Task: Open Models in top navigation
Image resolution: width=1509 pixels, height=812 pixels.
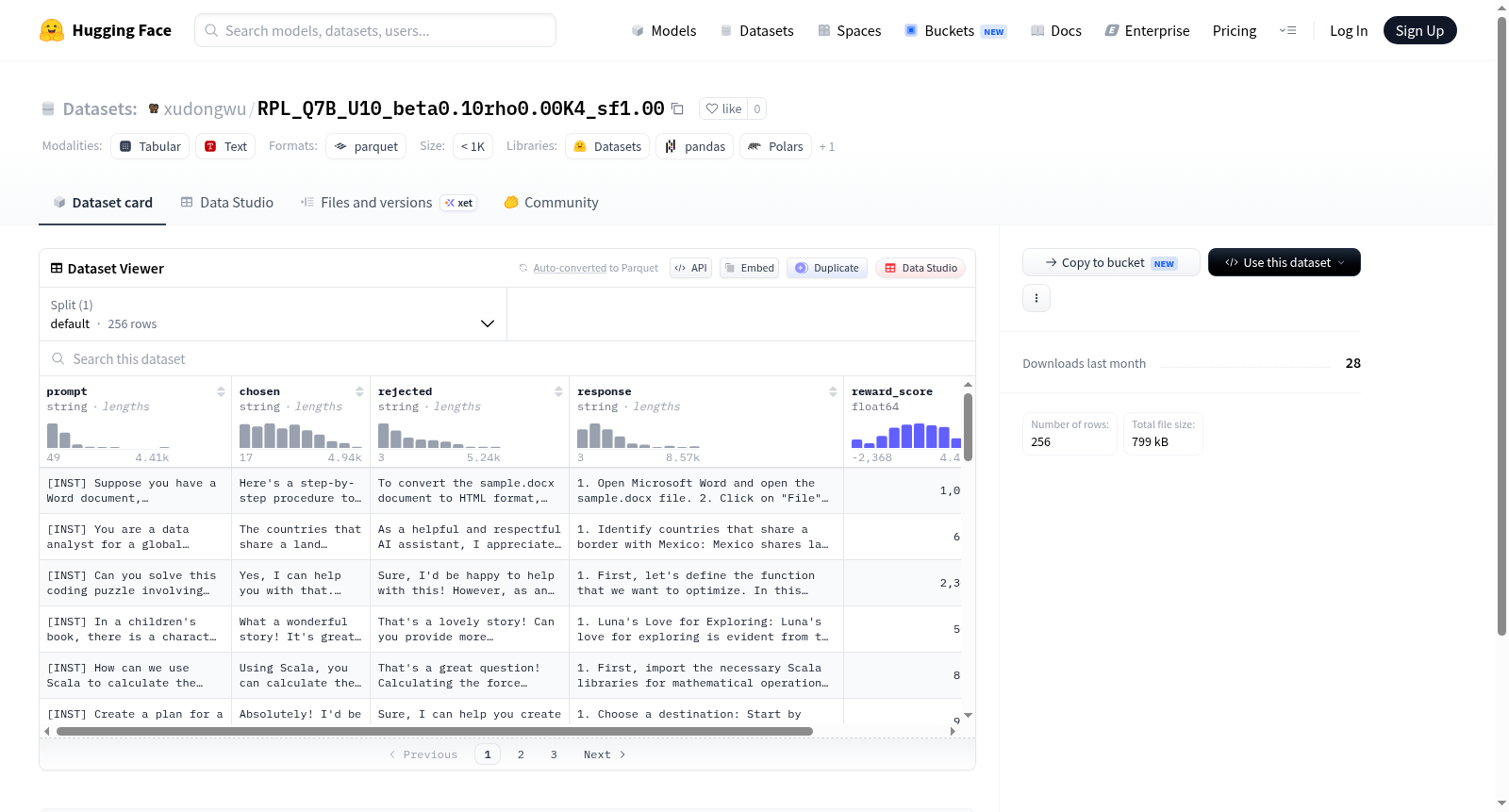Action: point(664,30)
